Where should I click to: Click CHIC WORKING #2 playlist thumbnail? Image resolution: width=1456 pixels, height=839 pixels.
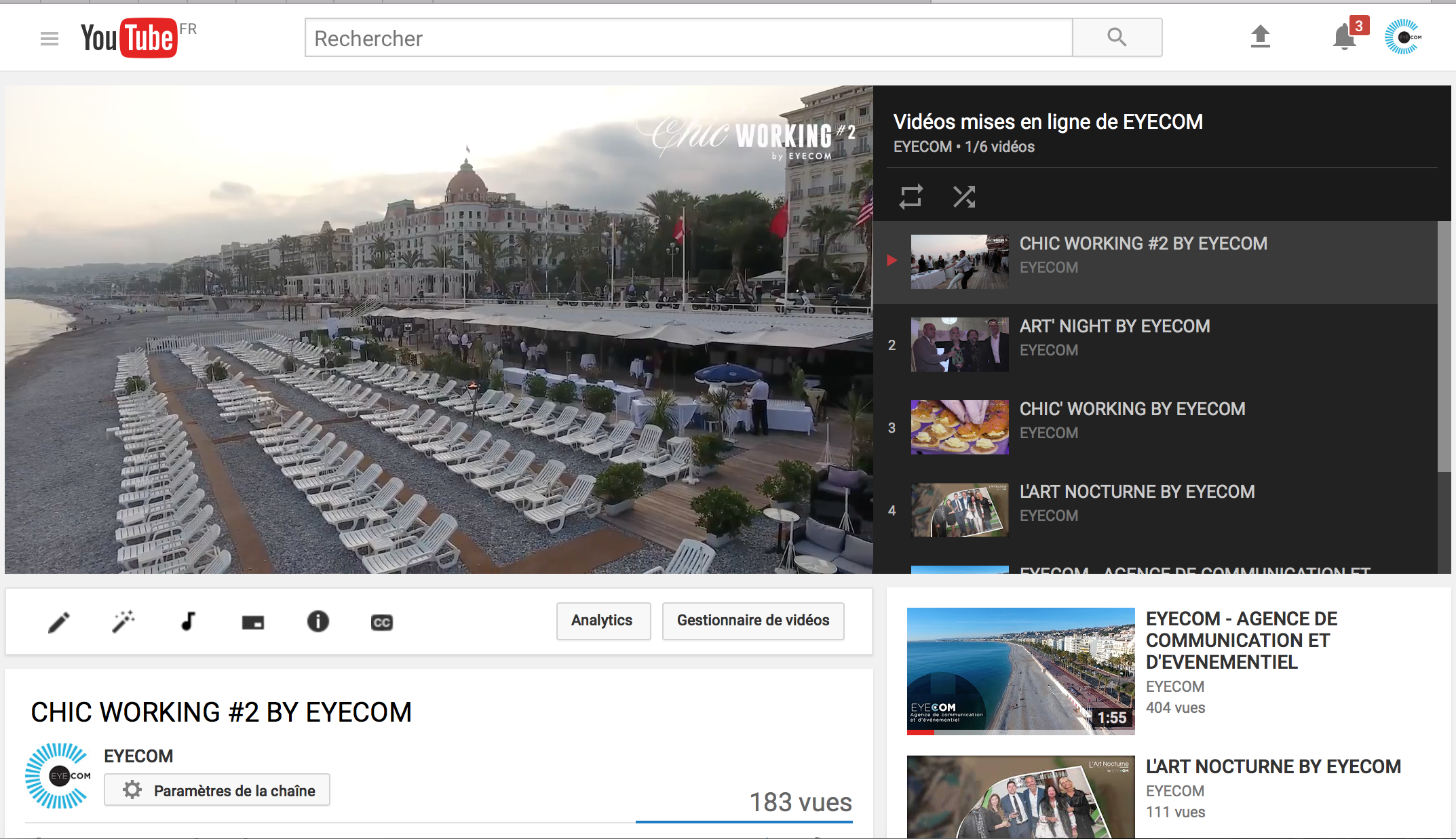pos(959,262)
